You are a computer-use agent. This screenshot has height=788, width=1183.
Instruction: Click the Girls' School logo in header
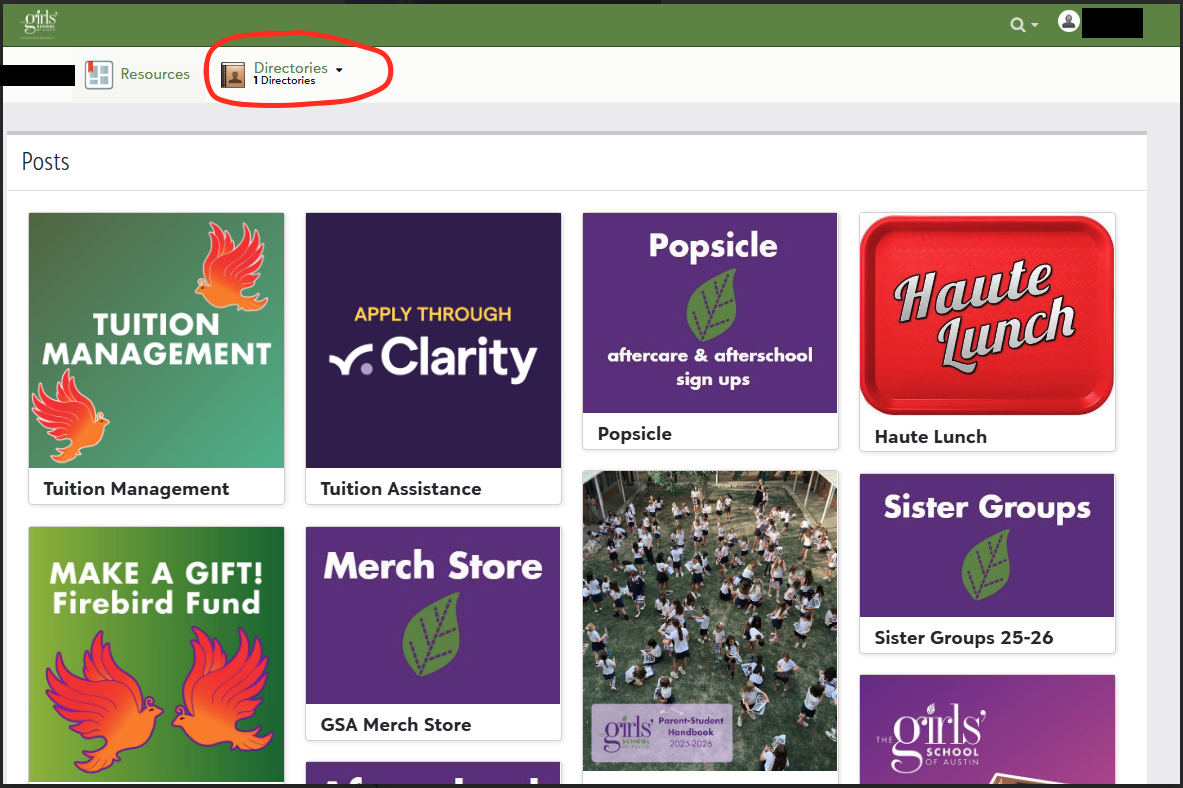tap(39, 23)
